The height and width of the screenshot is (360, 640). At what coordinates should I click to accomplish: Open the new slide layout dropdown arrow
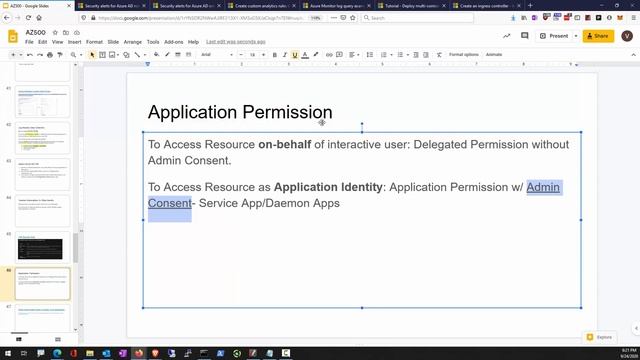pos(21,55)
